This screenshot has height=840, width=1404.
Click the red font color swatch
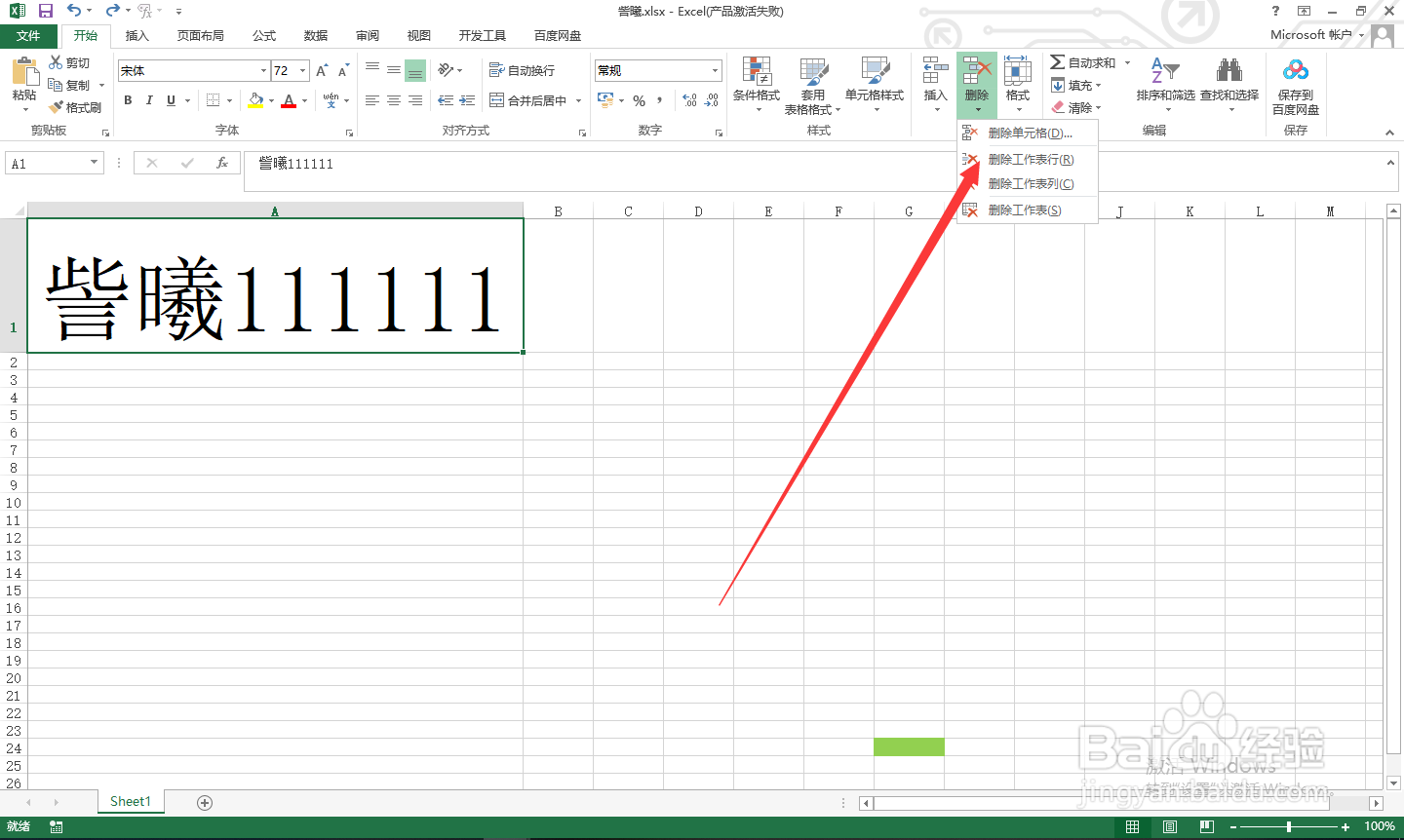pos(289,100)
